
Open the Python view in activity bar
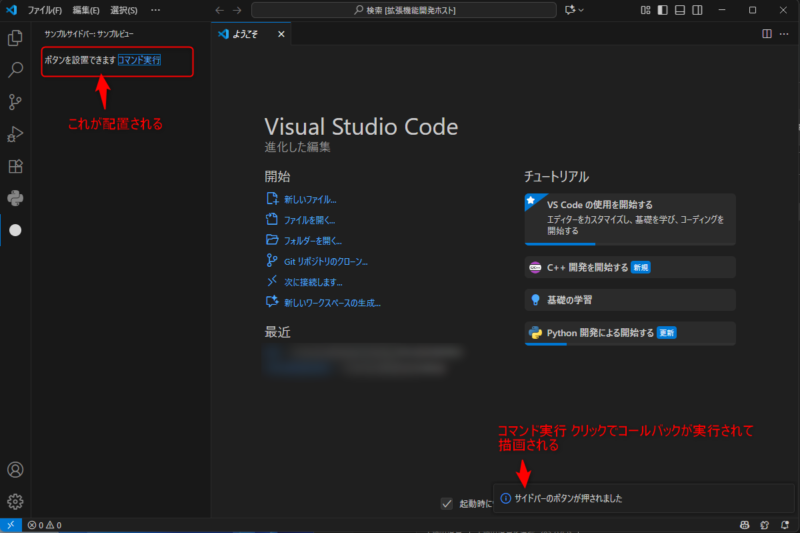tap(15, 197)
